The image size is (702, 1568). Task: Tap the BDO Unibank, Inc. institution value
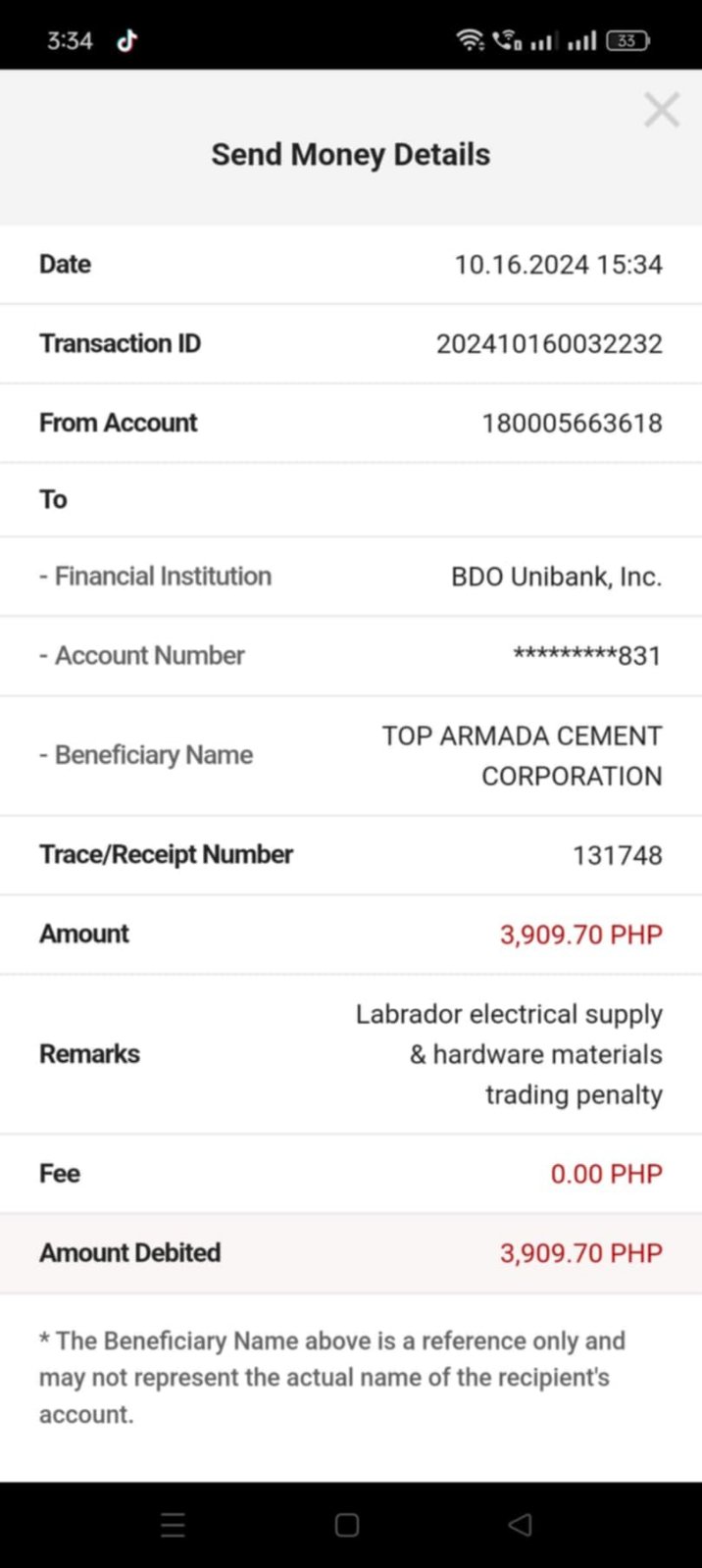(x=556, y=577)
